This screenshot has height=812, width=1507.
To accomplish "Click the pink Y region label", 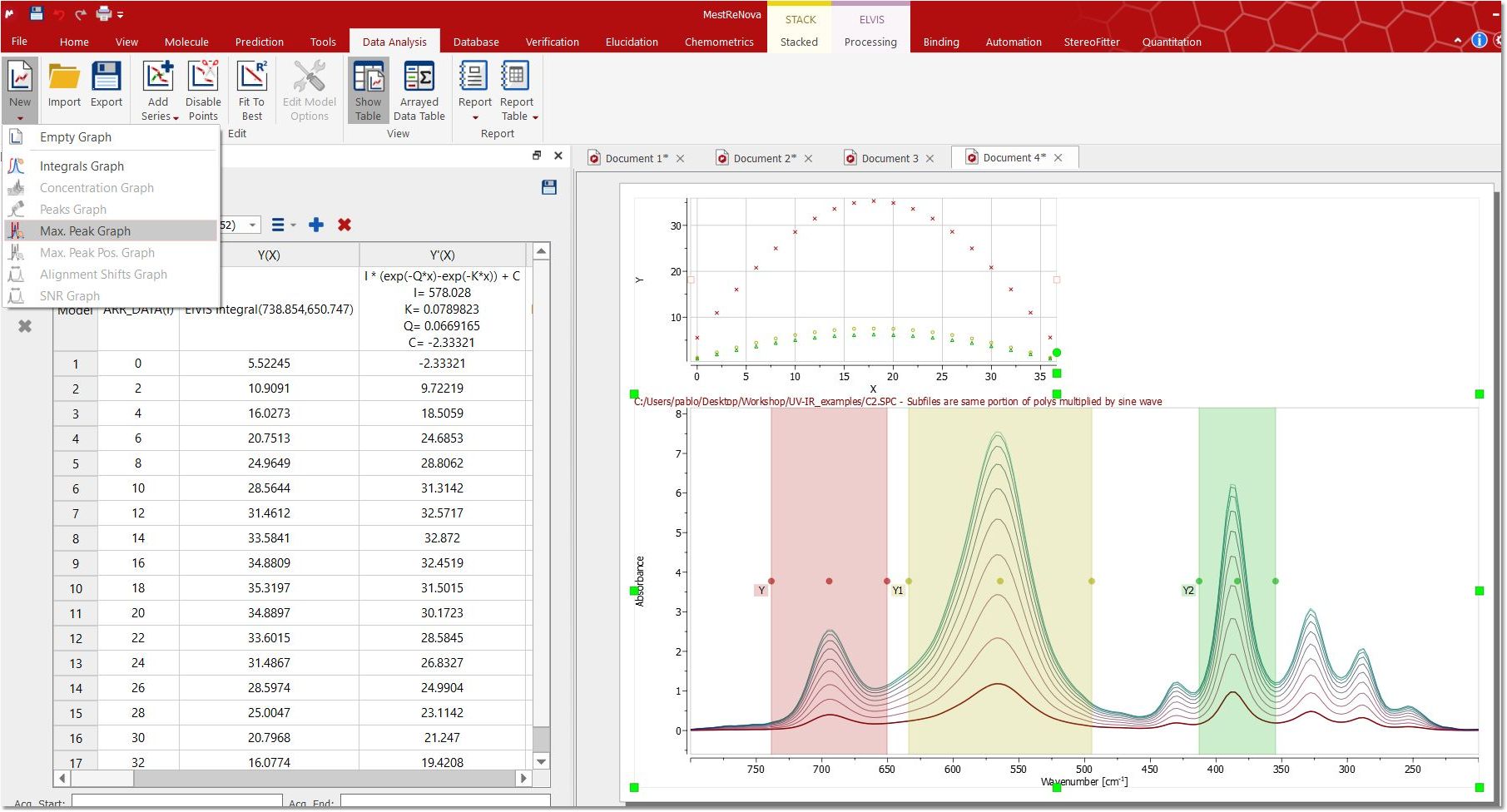I will pyautogui.click(x=761, y=590).
